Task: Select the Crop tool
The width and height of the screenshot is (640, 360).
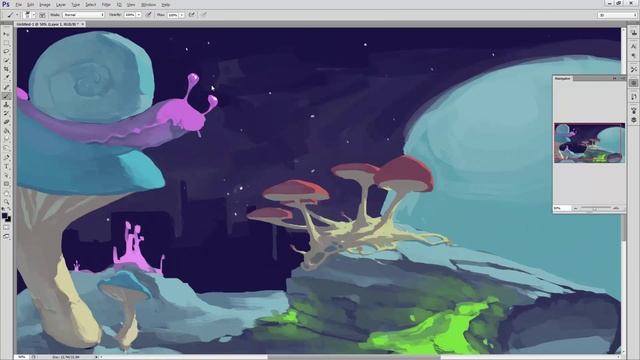Action: pos(6,69)
